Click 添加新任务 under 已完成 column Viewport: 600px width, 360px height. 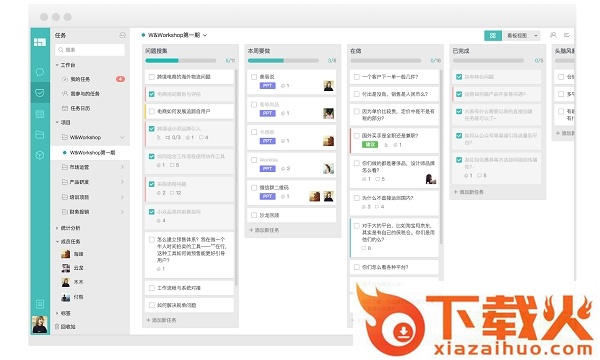[469, 192]
